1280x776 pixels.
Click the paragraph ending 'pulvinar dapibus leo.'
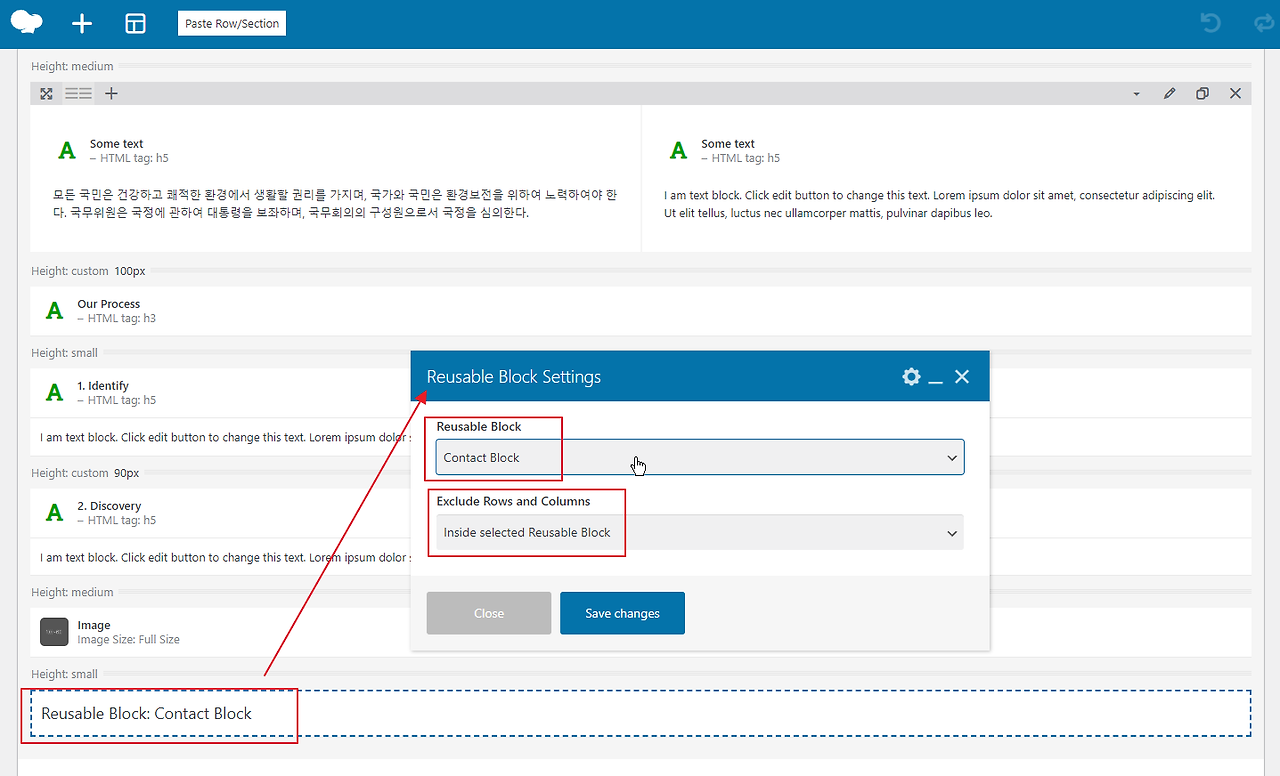point(940,204)
